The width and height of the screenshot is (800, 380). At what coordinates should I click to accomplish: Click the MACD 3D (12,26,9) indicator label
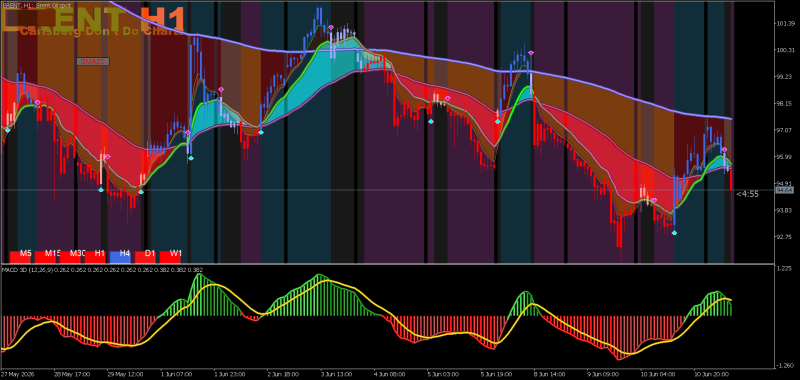click(x=28, y=269)
